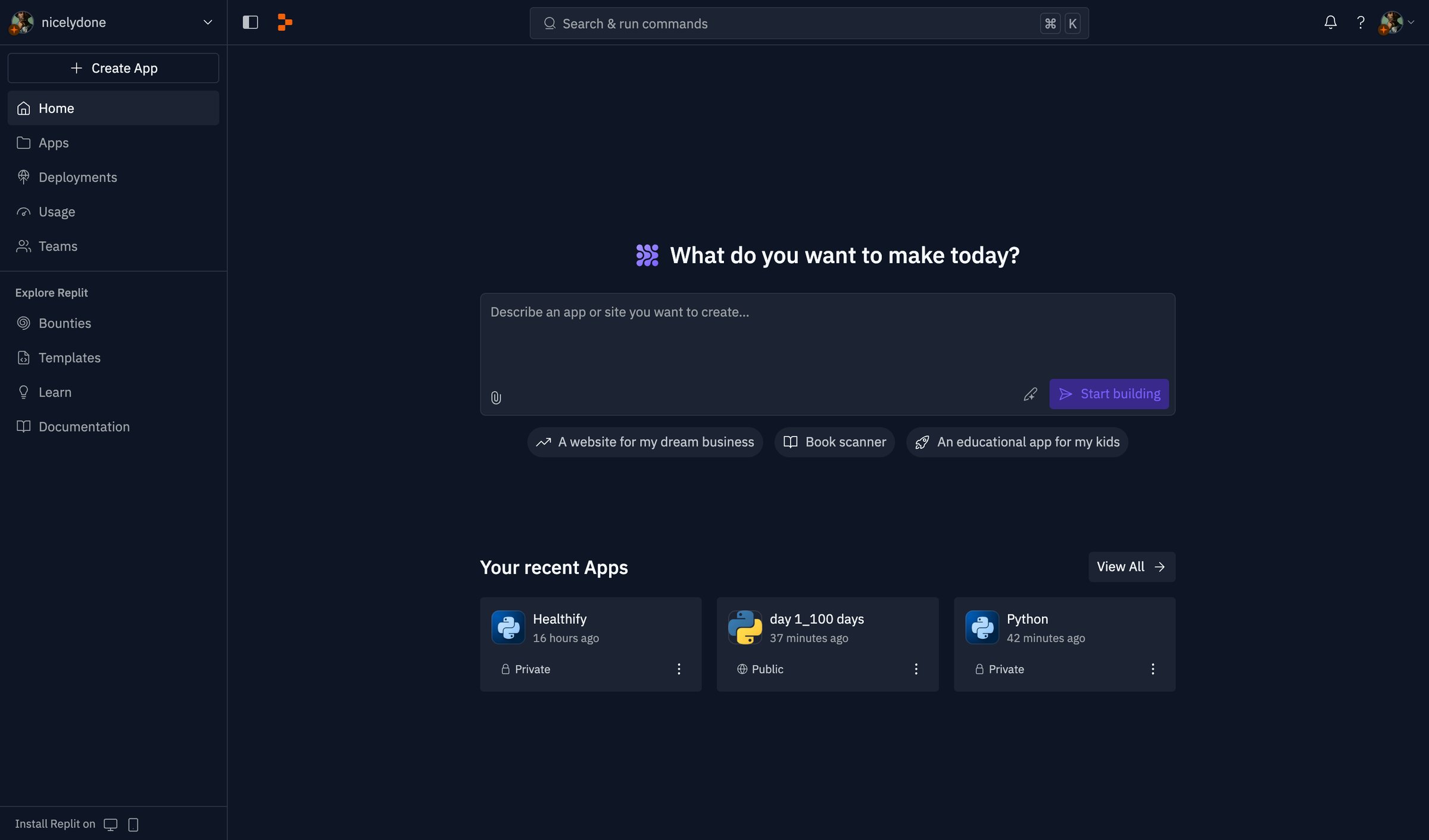Click the 16 hours ago timestamp
This screenshot has height=840, width=1429.
click(x=566, y=638)
